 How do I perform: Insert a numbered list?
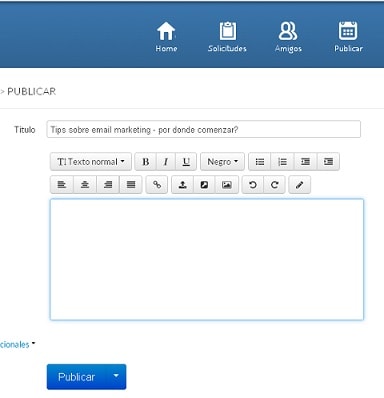click(x=282, y=162)
